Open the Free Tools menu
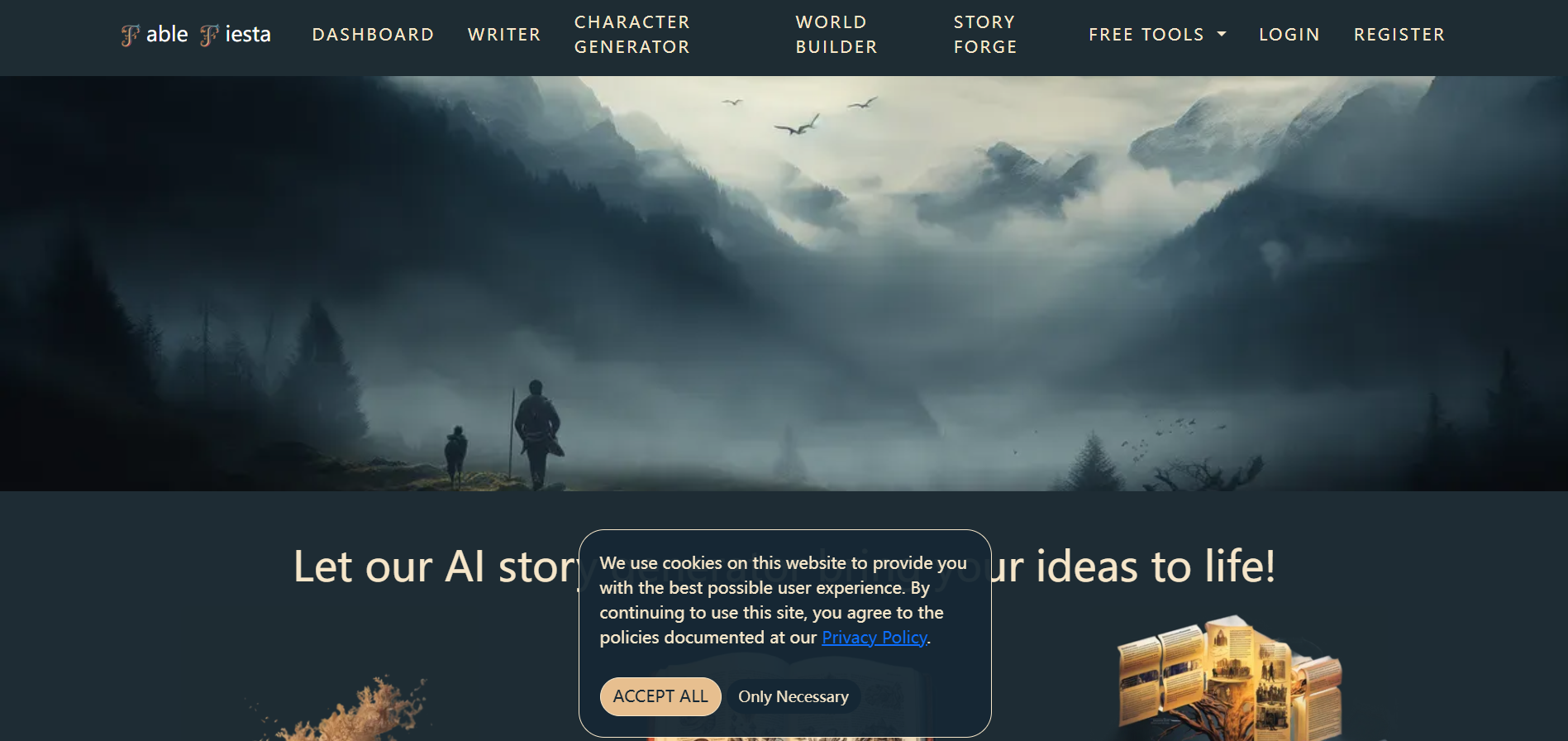1568x741 pixels. pos(1157,35)
